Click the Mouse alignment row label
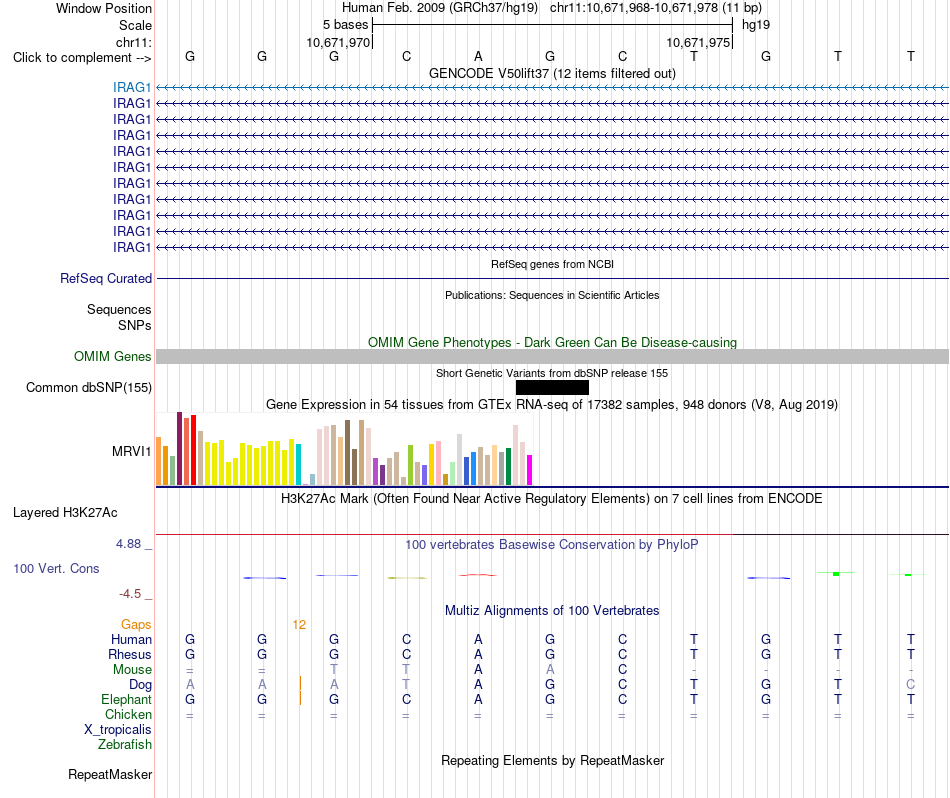 132,670
